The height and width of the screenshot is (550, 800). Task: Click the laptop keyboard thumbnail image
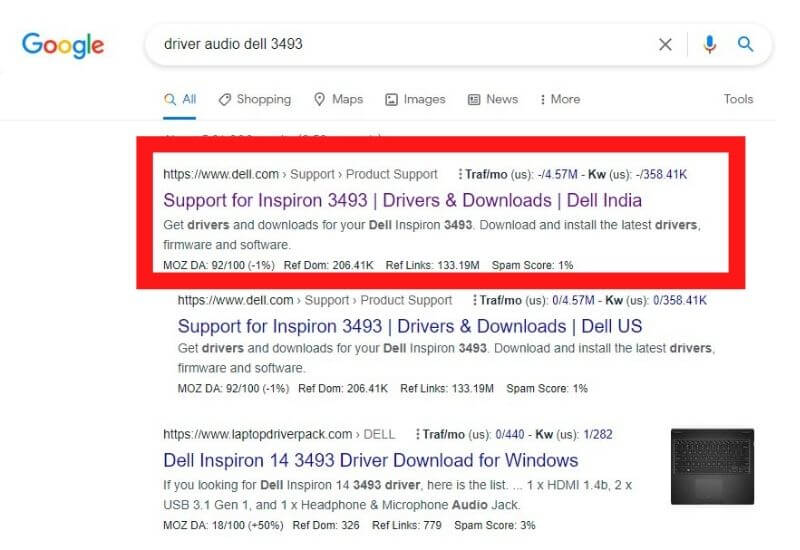712,466
